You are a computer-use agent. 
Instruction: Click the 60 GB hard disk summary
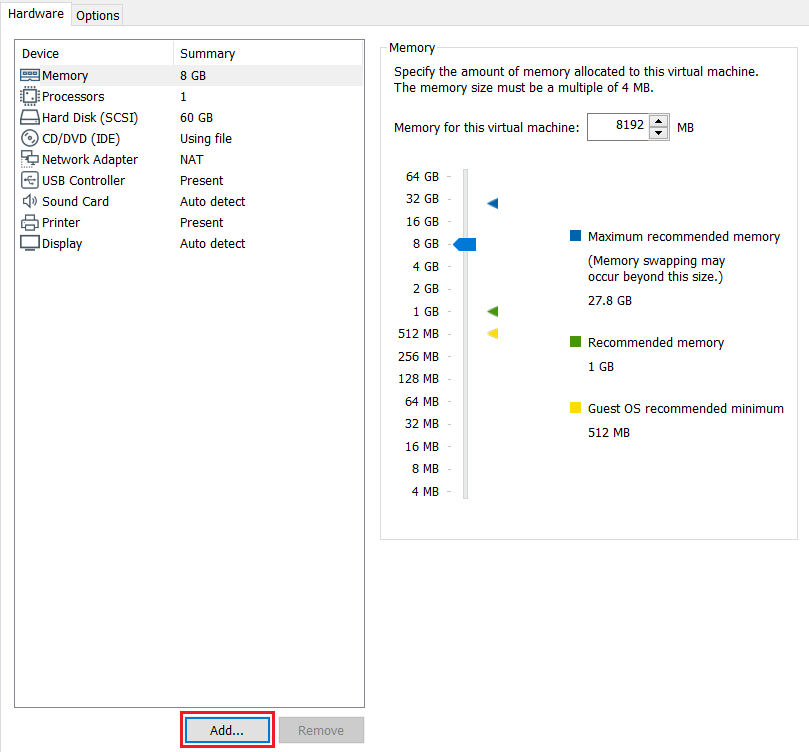(x=196, y=118)
